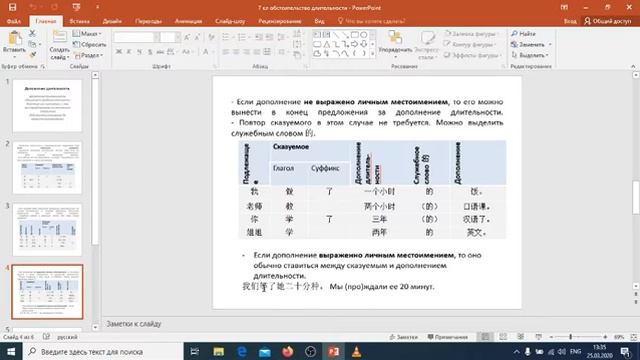Click the Windows taskbar search box
Image resolution: width=640 pixels, height=360 pixels.
103,351
